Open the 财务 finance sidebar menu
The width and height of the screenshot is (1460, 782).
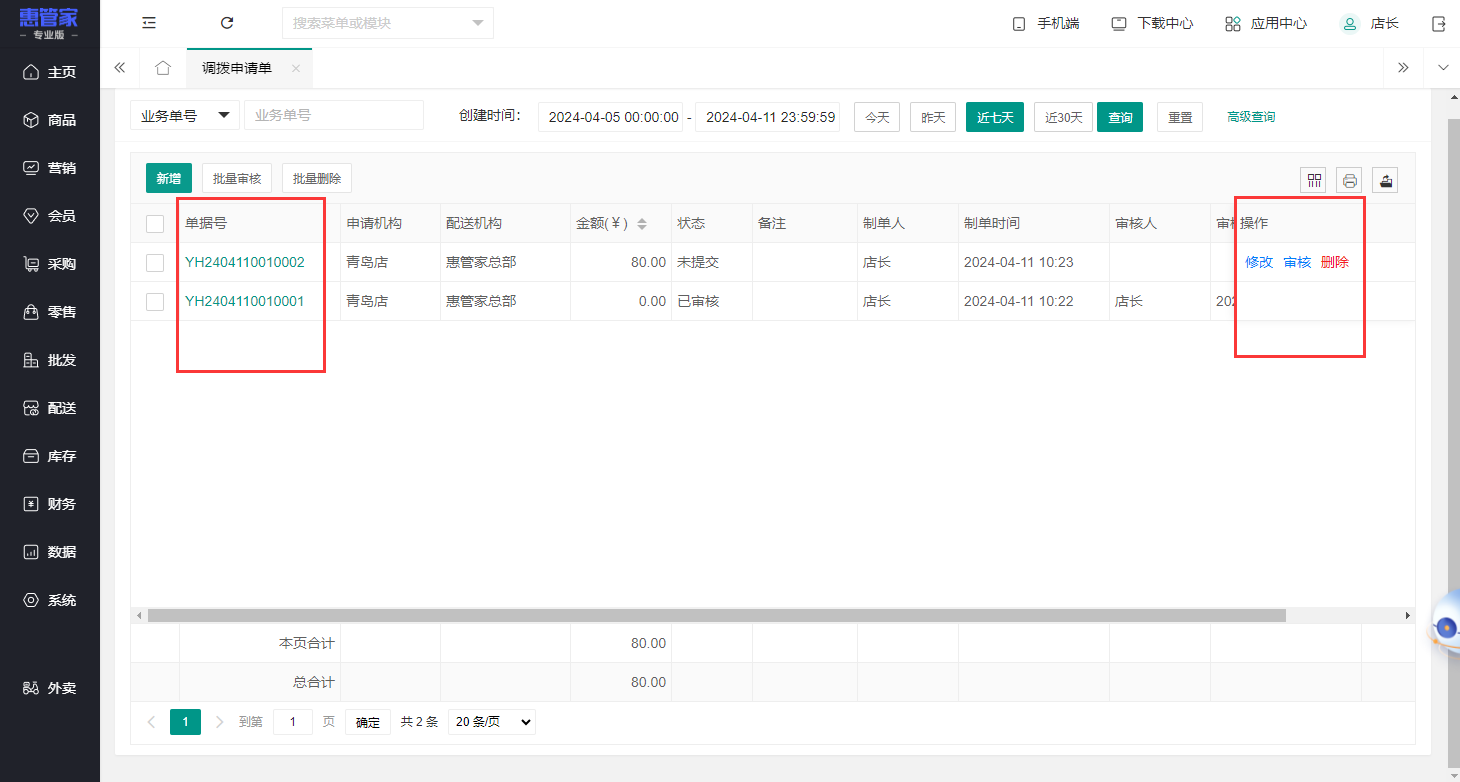tap(50, 504)
